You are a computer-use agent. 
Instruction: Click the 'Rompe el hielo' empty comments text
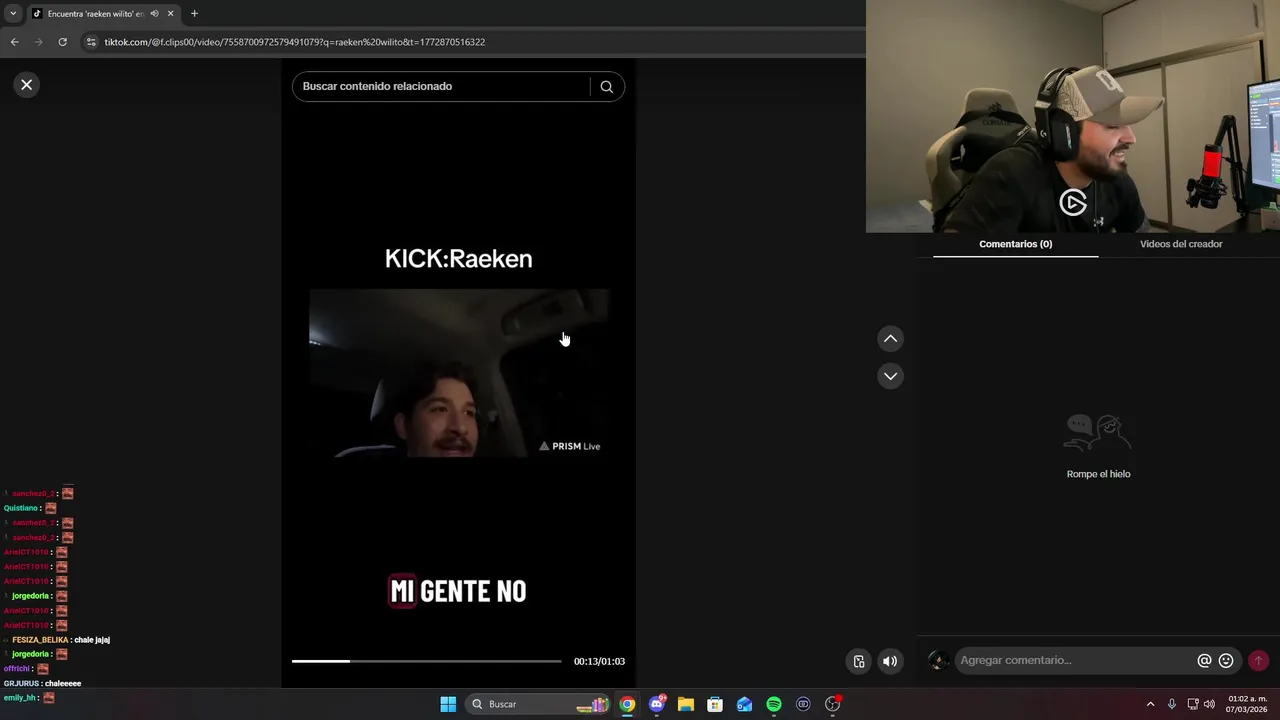coord(1098,474)
